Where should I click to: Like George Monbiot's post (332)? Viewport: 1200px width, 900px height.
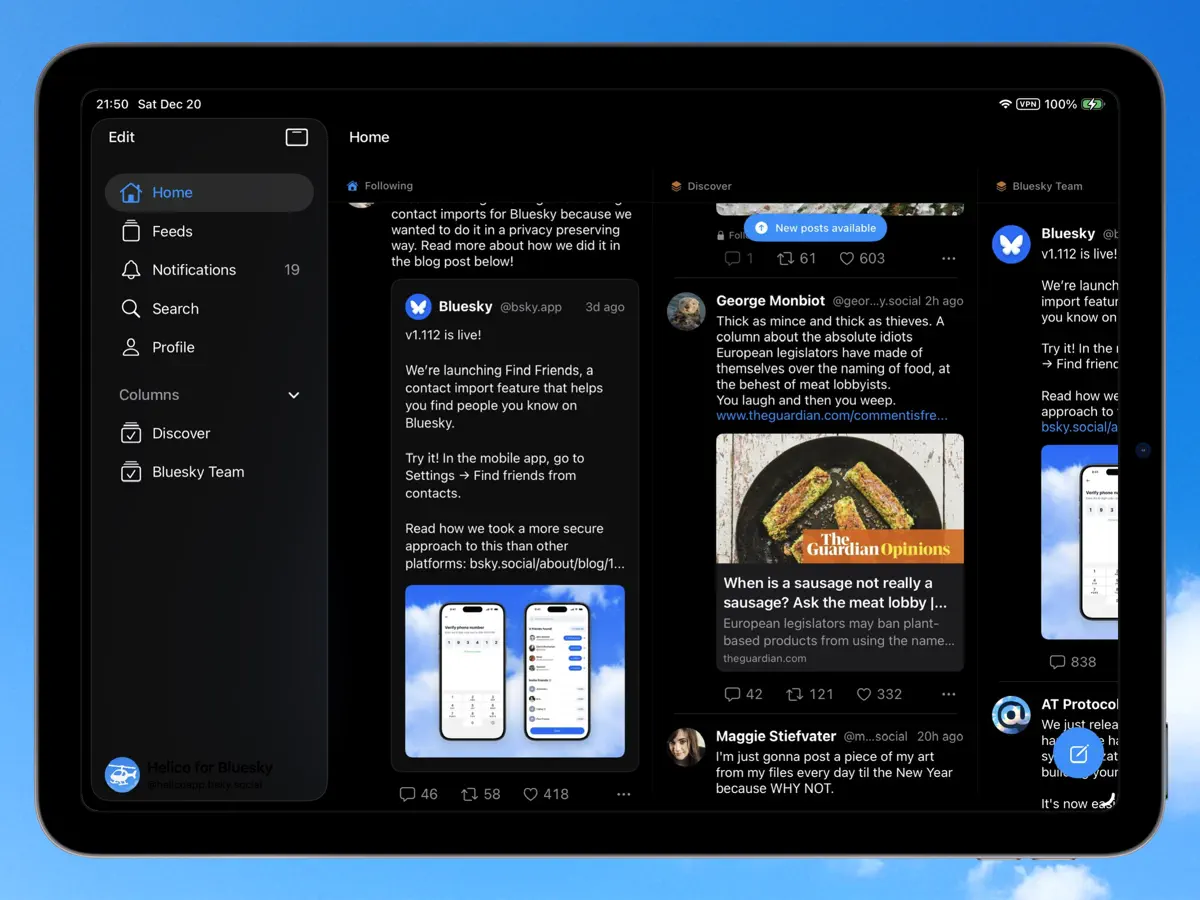(879, 694)
